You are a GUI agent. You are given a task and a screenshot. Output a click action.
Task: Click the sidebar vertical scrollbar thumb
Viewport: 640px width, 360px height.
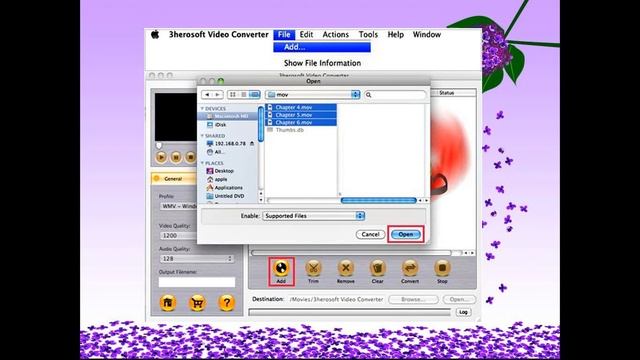tap(261, 124)
